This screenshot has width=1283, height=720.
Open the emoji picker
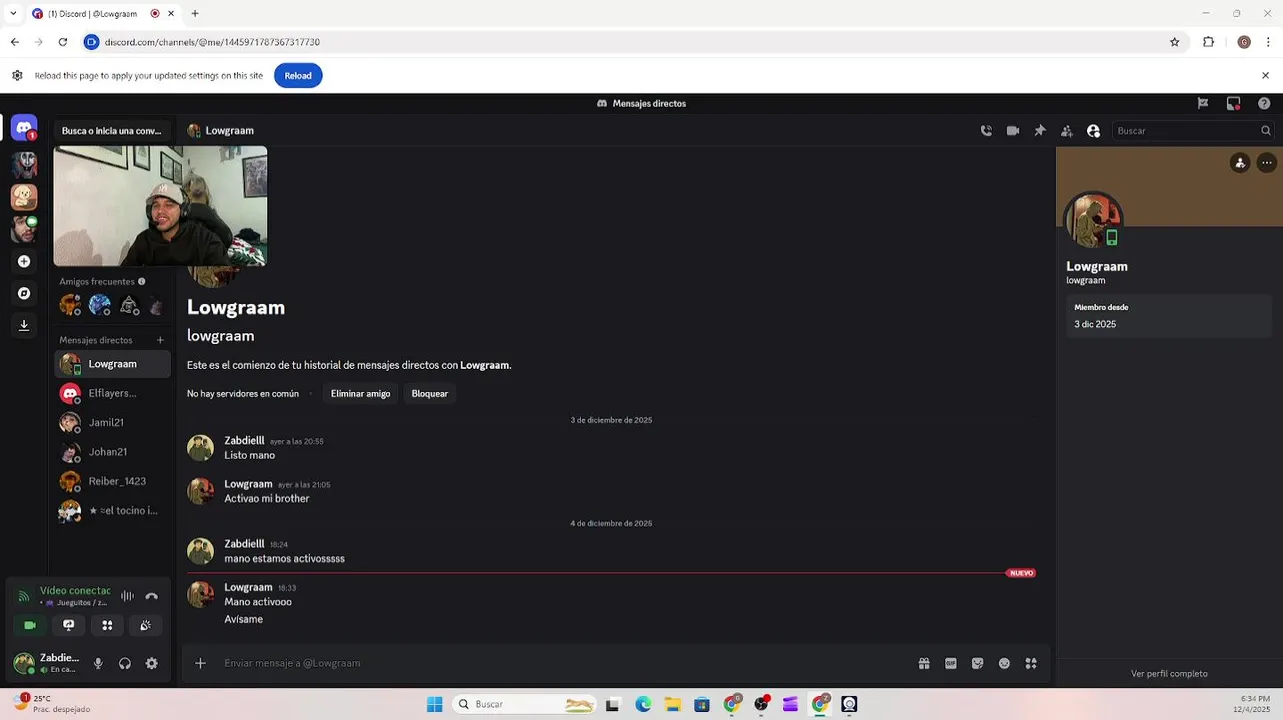[1005, 663]
